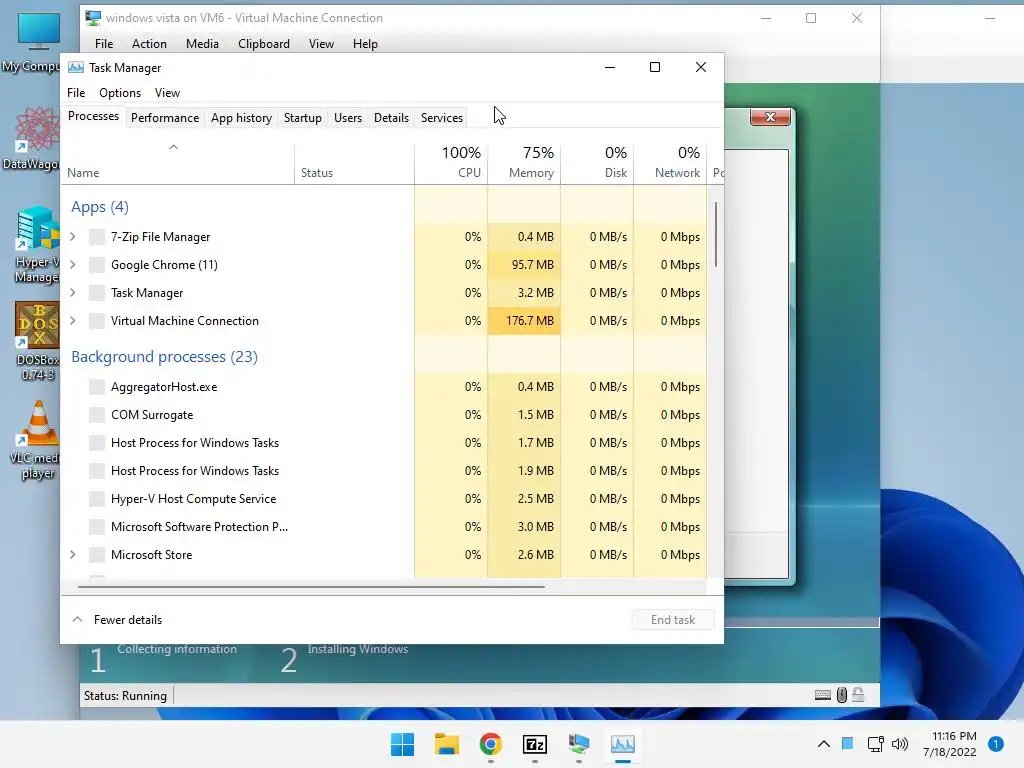Screen dimensions: 1024x768
Task: Close the red-X dialog inside the VM
Action: tap(771, 117)
